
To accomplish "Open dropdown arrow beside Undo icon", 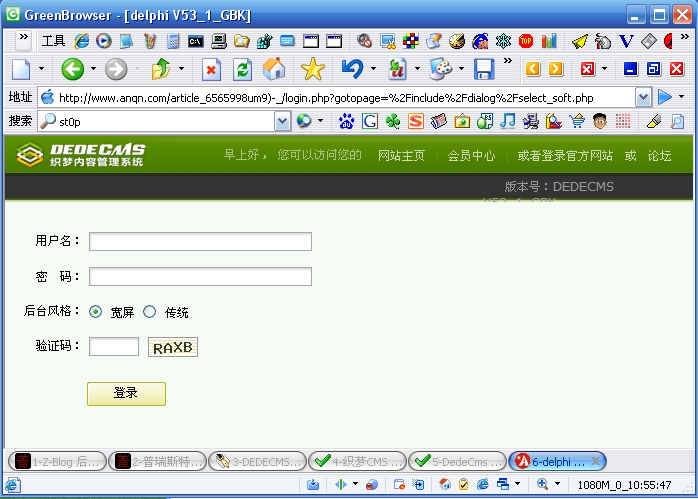I will coord(373,69).
